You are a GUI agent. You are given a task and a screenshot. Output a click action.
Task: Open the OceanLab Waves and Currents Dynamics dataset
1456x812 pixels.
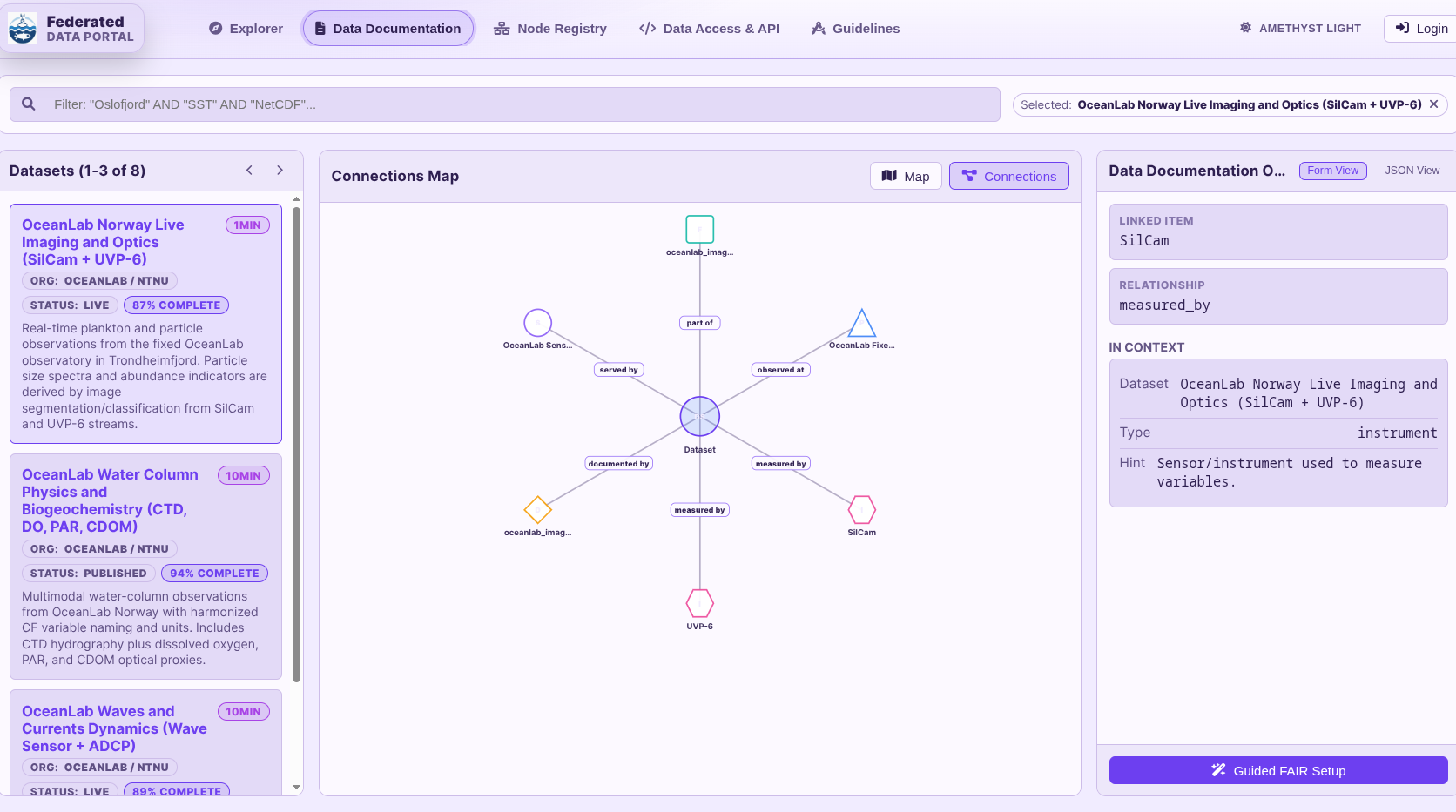tap(113, 728)
